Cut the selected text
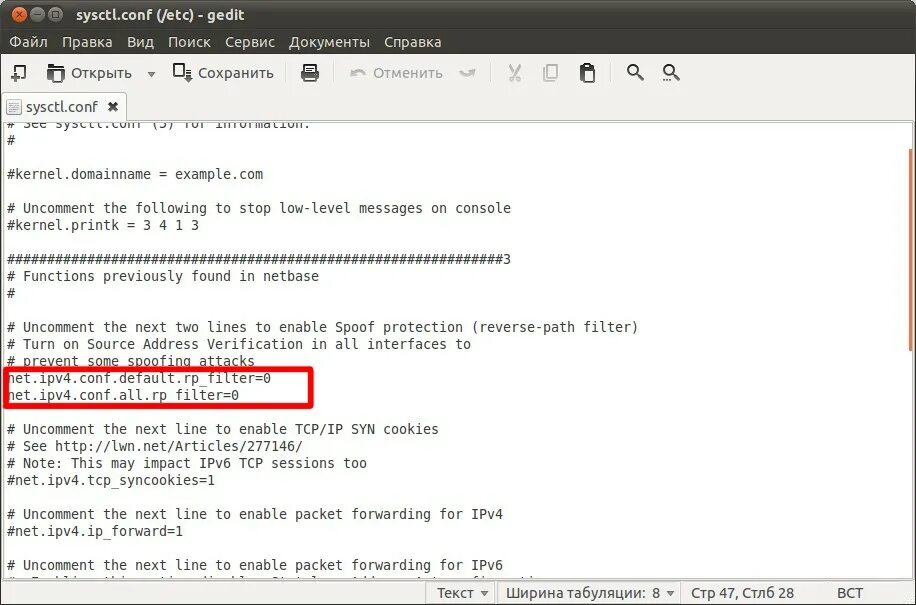Image resolution: width=916 pixels, height=605 pixels. [x=514, y=72]
